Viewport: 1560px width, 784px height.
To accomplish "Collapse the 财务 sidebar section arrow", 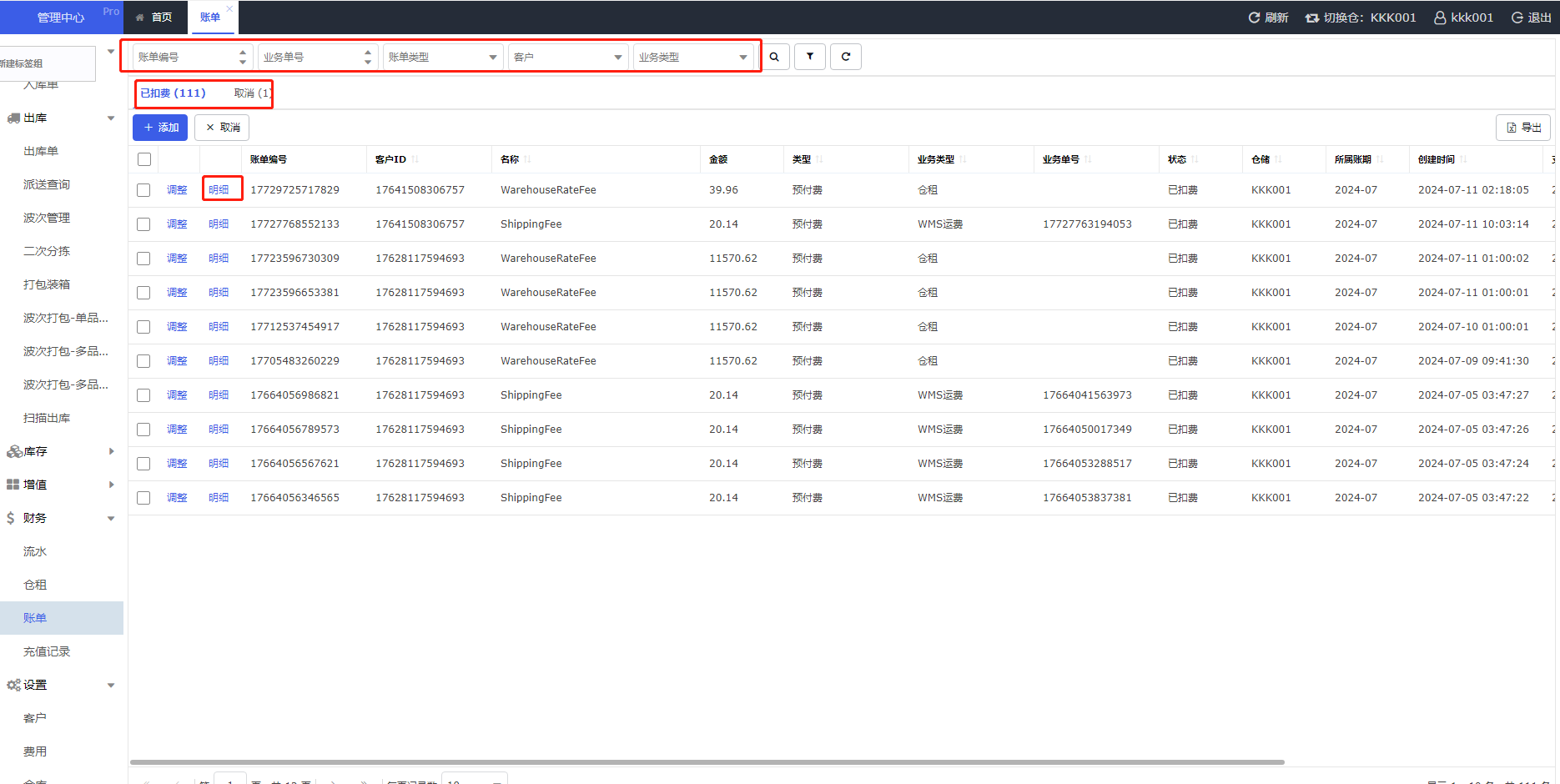I will [x=111, y=518].
